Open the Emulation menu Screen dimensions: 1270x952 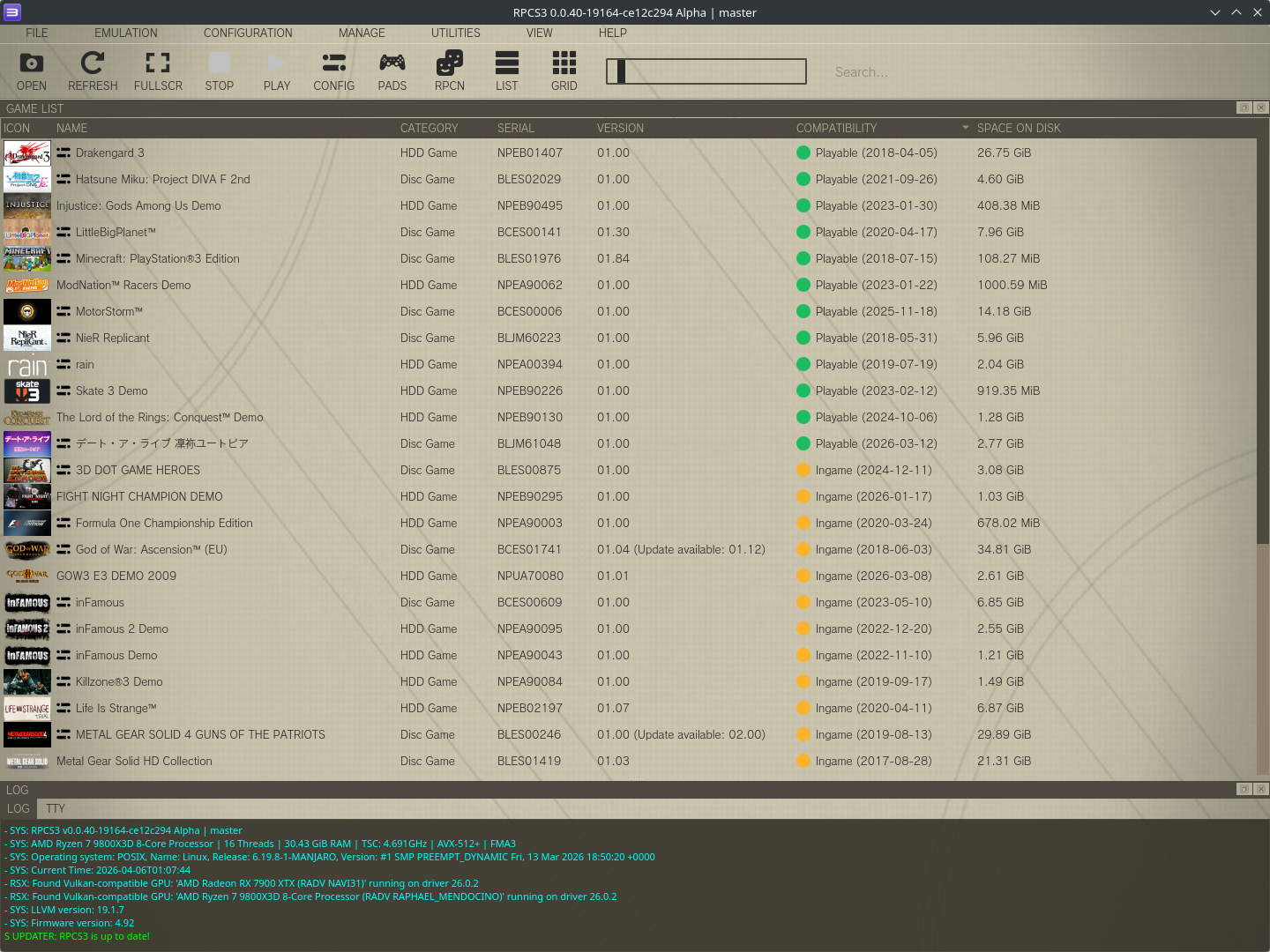click(126, 33)
